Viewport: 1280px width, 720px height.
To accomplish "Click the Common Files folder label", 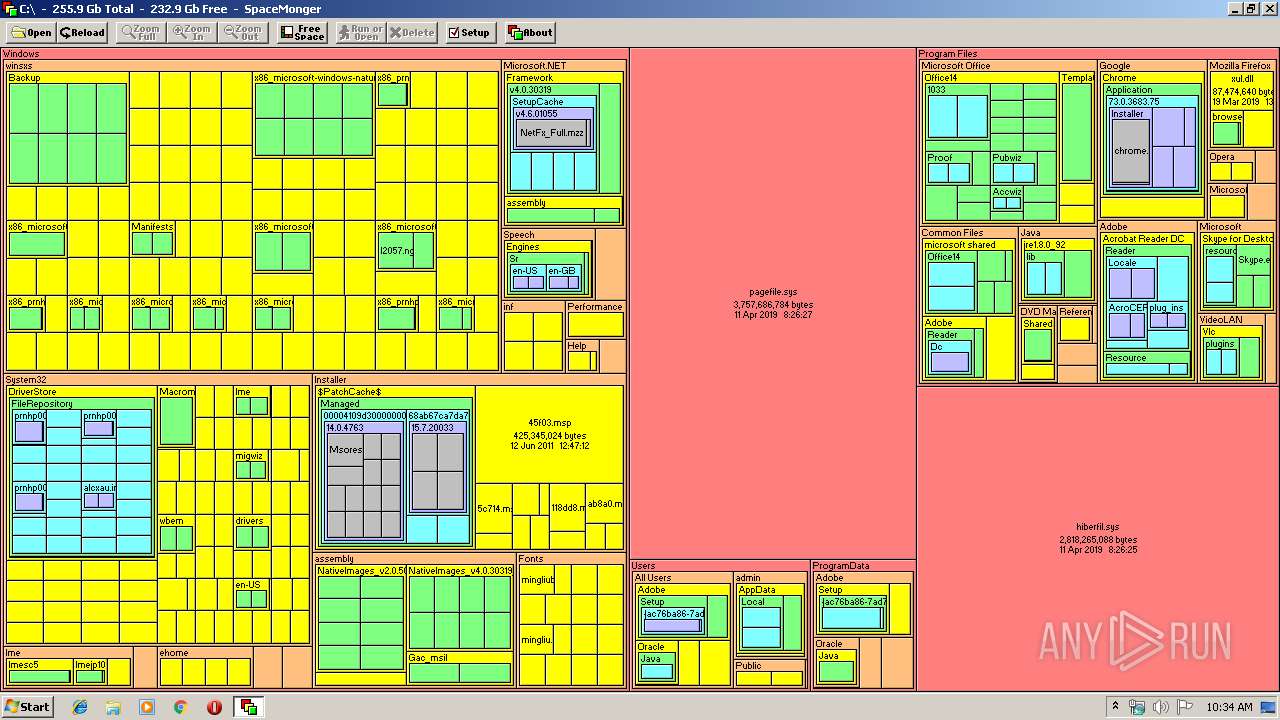I will pyautogui.click(x=952, y=233).
